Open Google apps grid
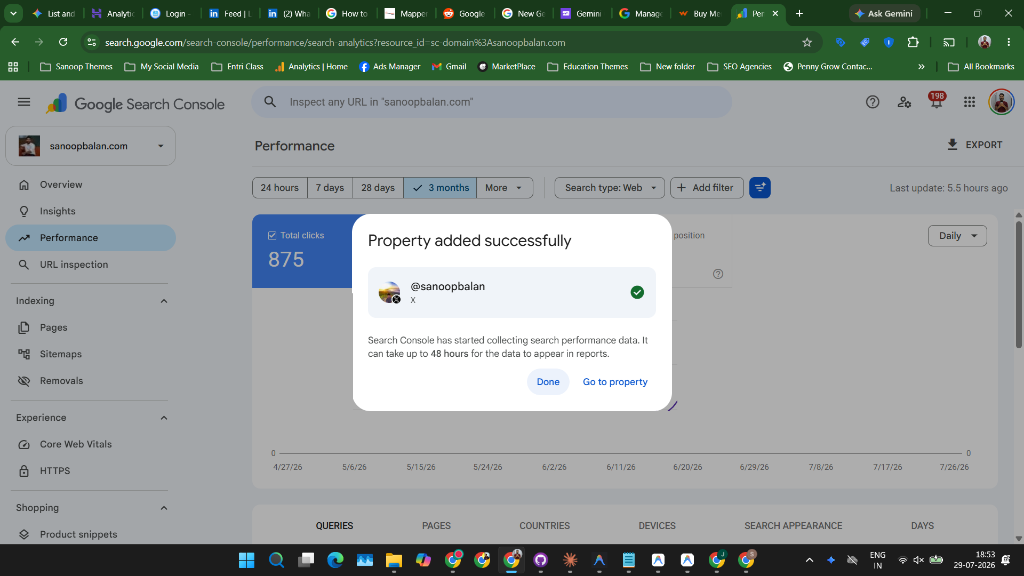Screen dimensions: 1024x576 click(x=969, y=102)
